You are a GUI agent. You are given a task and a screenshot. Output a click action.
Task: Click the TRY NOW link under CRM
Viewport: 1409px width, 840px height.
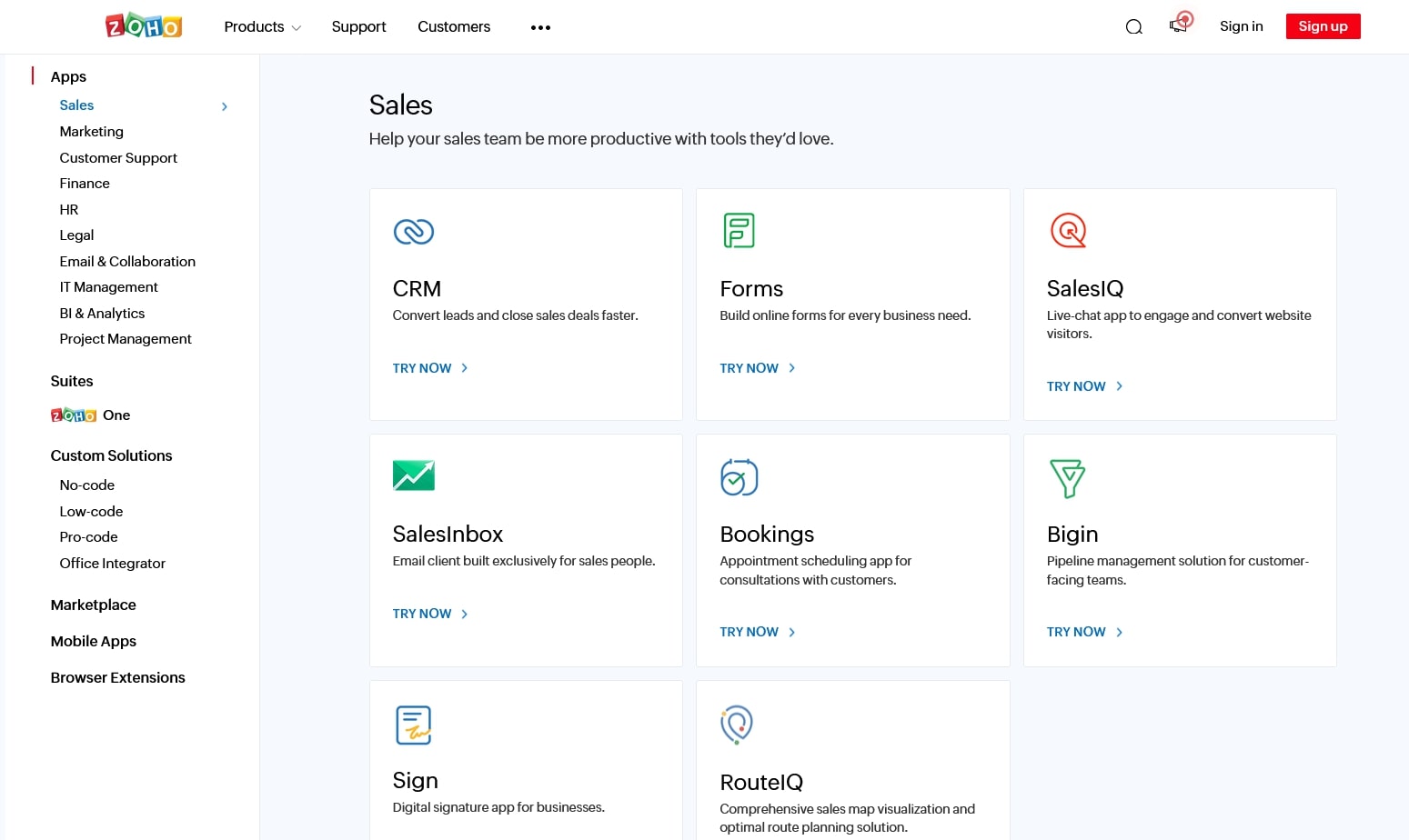(430, 368)
